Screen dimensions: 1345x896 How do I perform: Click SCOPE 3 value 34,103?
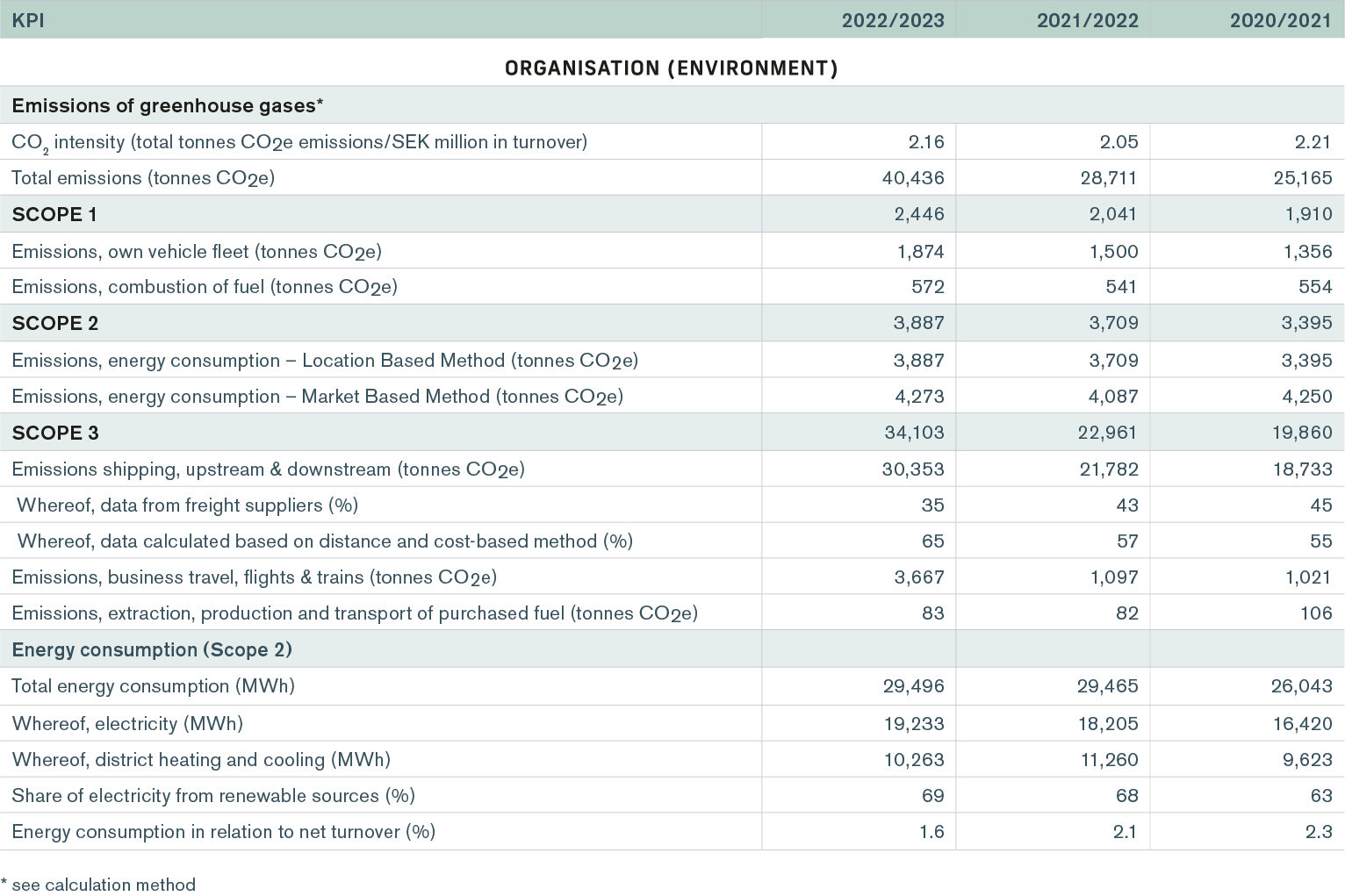pos(914,433)
